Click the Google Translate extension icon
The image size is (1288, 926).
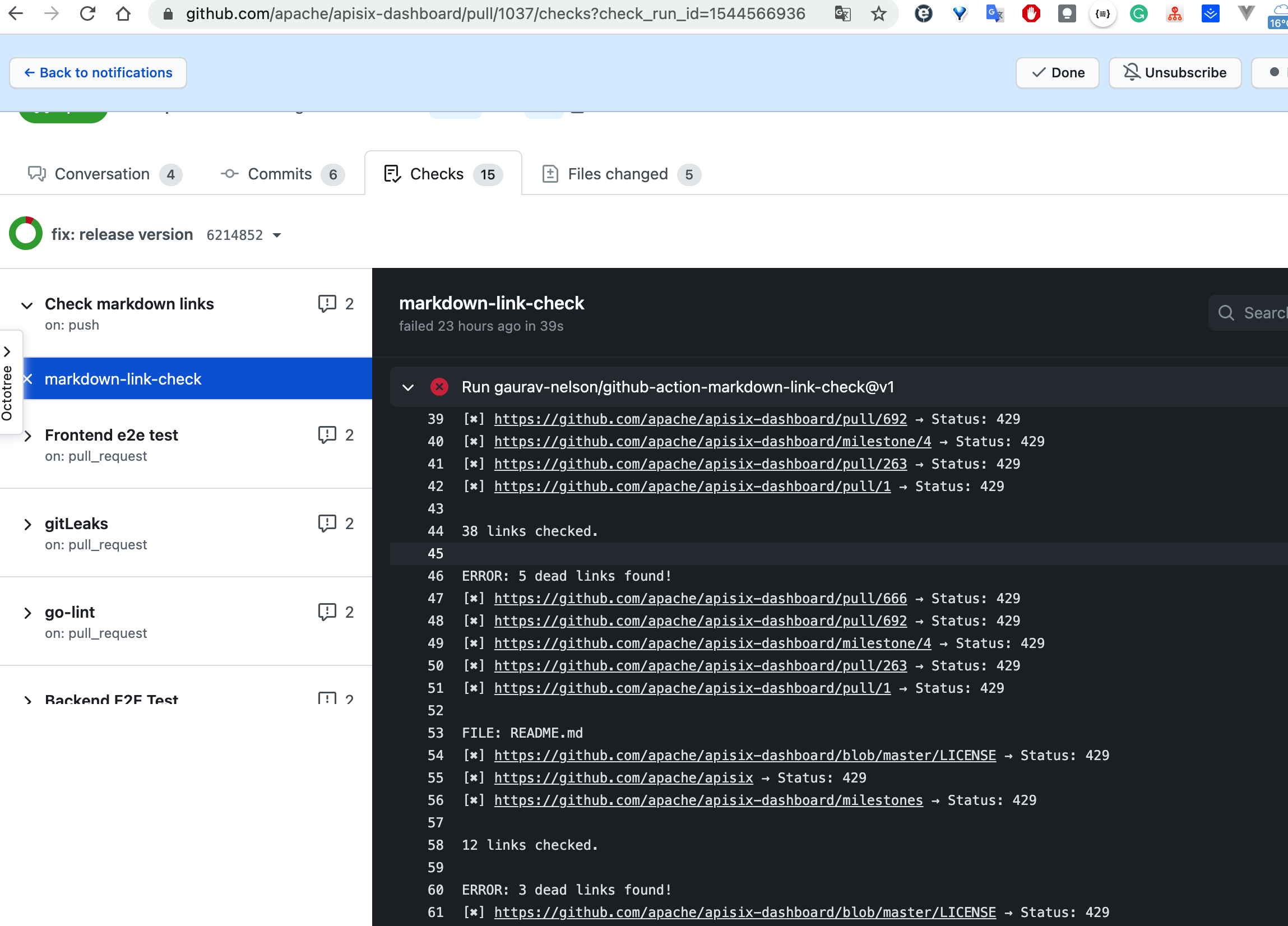pos(994,13)
